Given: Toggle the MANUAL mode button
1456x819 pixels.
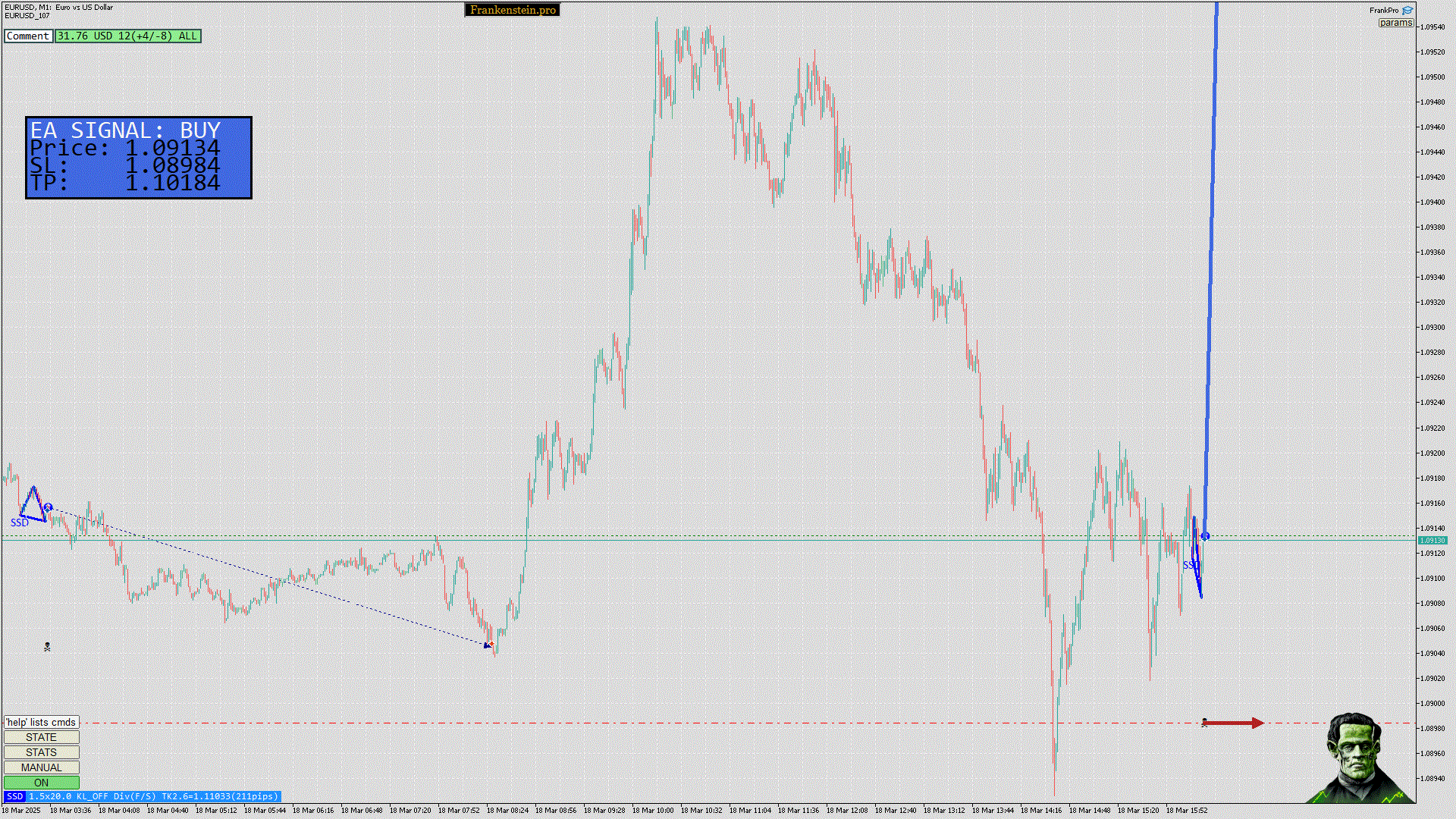Looking at the screenshot, I should 41,767.
